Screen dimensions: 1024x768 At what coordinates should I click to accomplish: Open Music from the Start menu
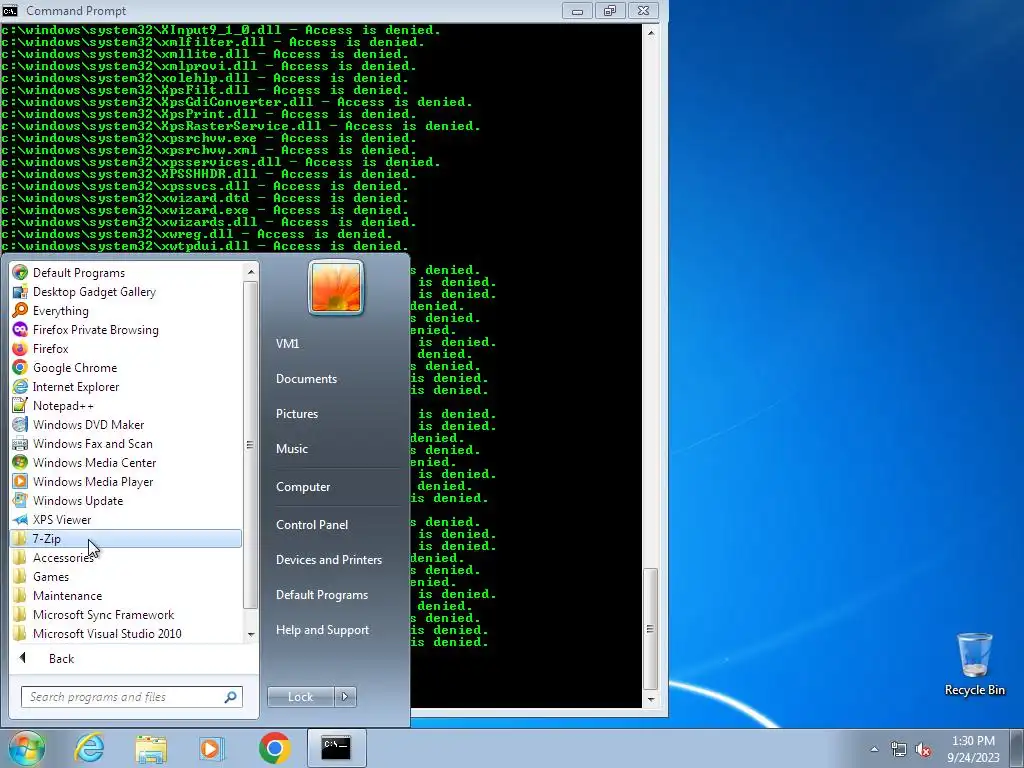point(291,449)
